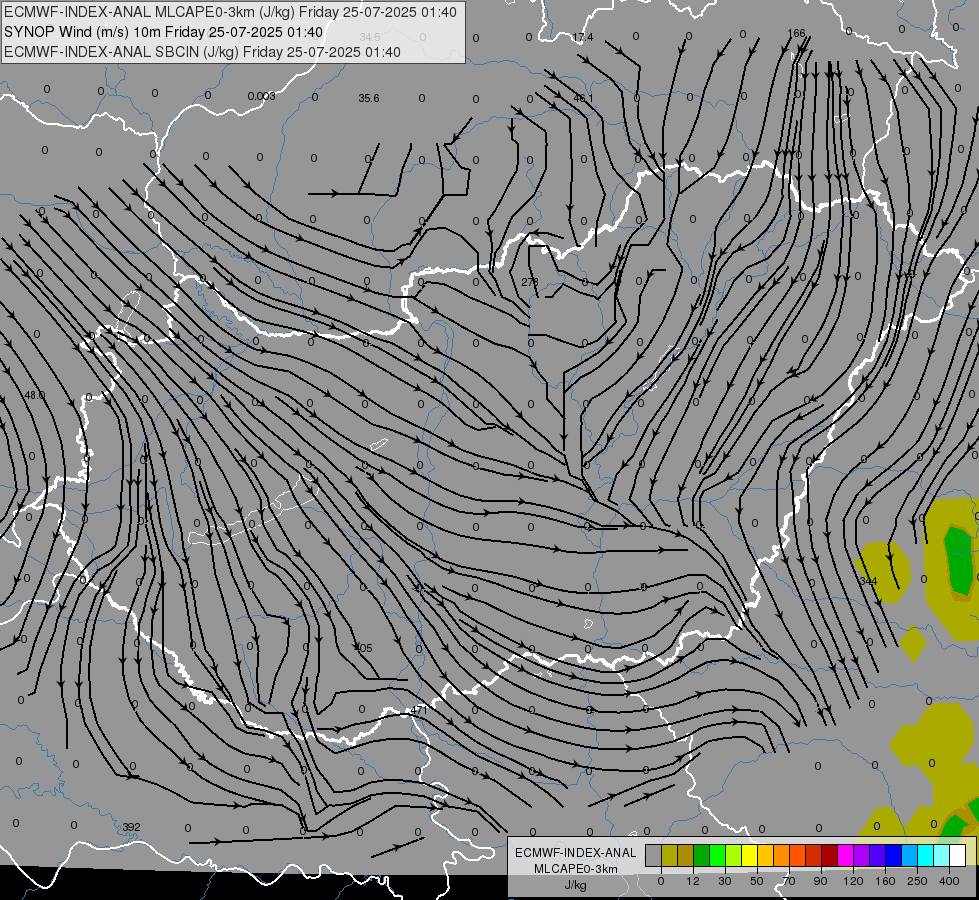Viewport: 979px width, 900px height.
Task: Click the purple legend swatch
Action: [x=862, y=855]
